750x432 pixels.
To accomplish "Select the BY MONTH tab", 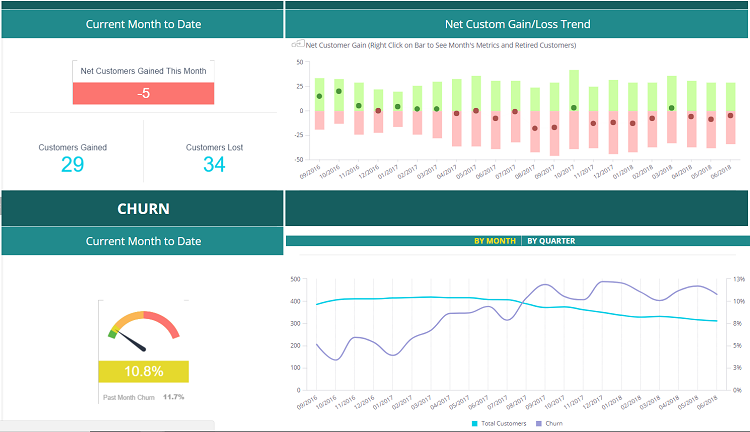I will point(494,241).
